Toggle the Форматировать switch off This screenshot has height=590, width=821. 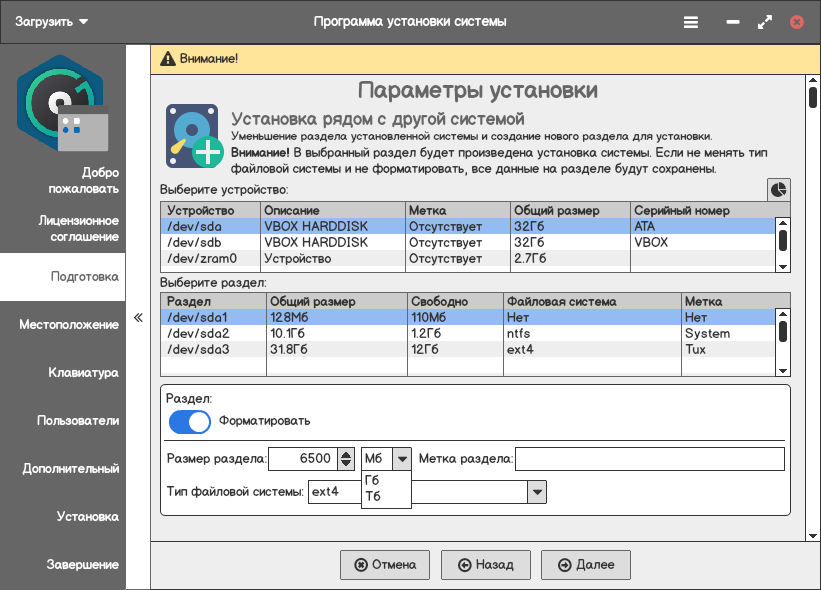coord(190,421)
